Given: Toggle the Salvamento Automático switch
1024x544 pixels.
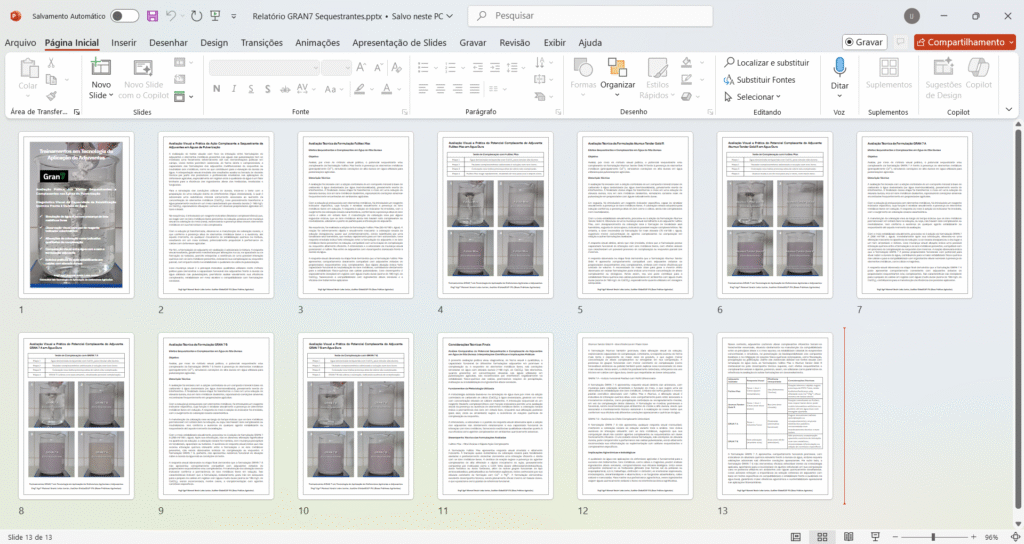Looking at the screenshot, I should tap(124, 16).
